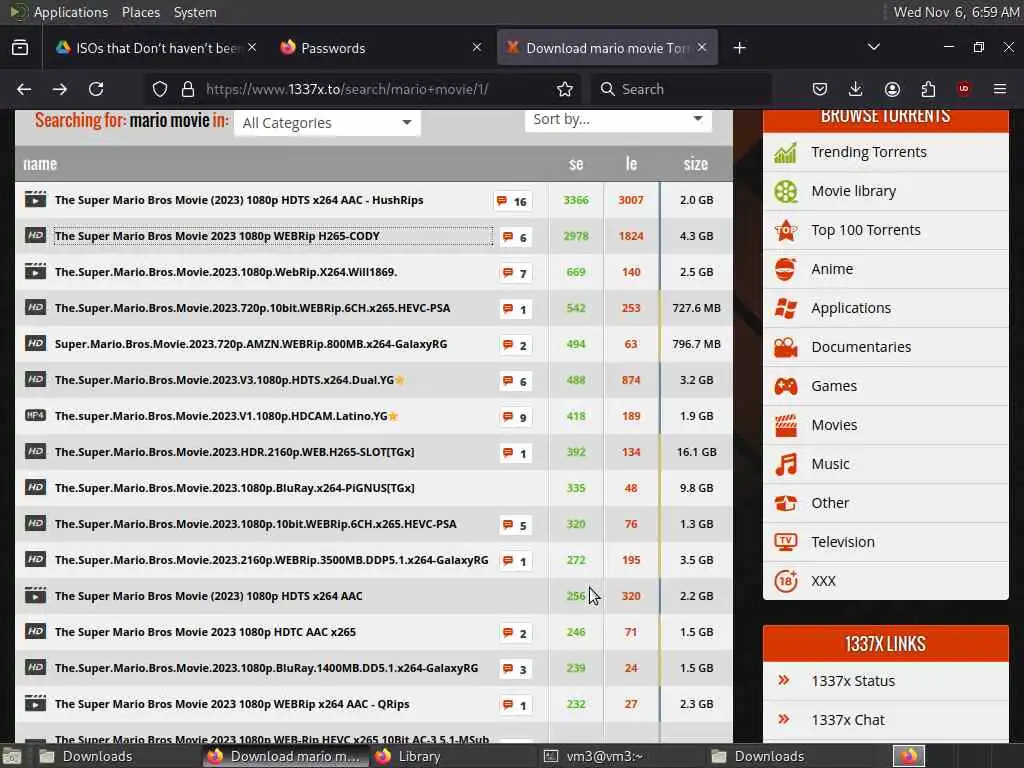
Task: Open the Places menu in top panel
Action: pyautogui.click(x=140, y=12)
